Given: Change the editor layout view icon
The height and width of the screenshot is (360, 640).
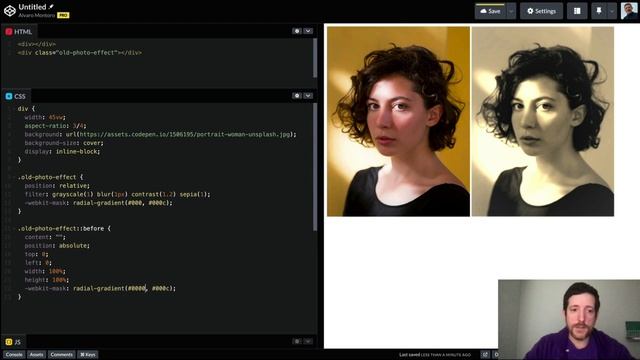Looking at the screenshot, I should point(577,11).
